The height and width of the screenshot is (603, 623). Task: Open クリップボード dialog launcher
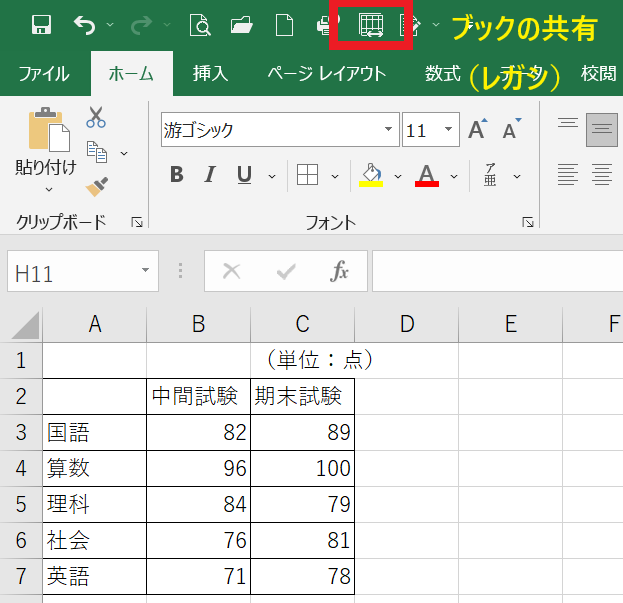pos(137,222)
